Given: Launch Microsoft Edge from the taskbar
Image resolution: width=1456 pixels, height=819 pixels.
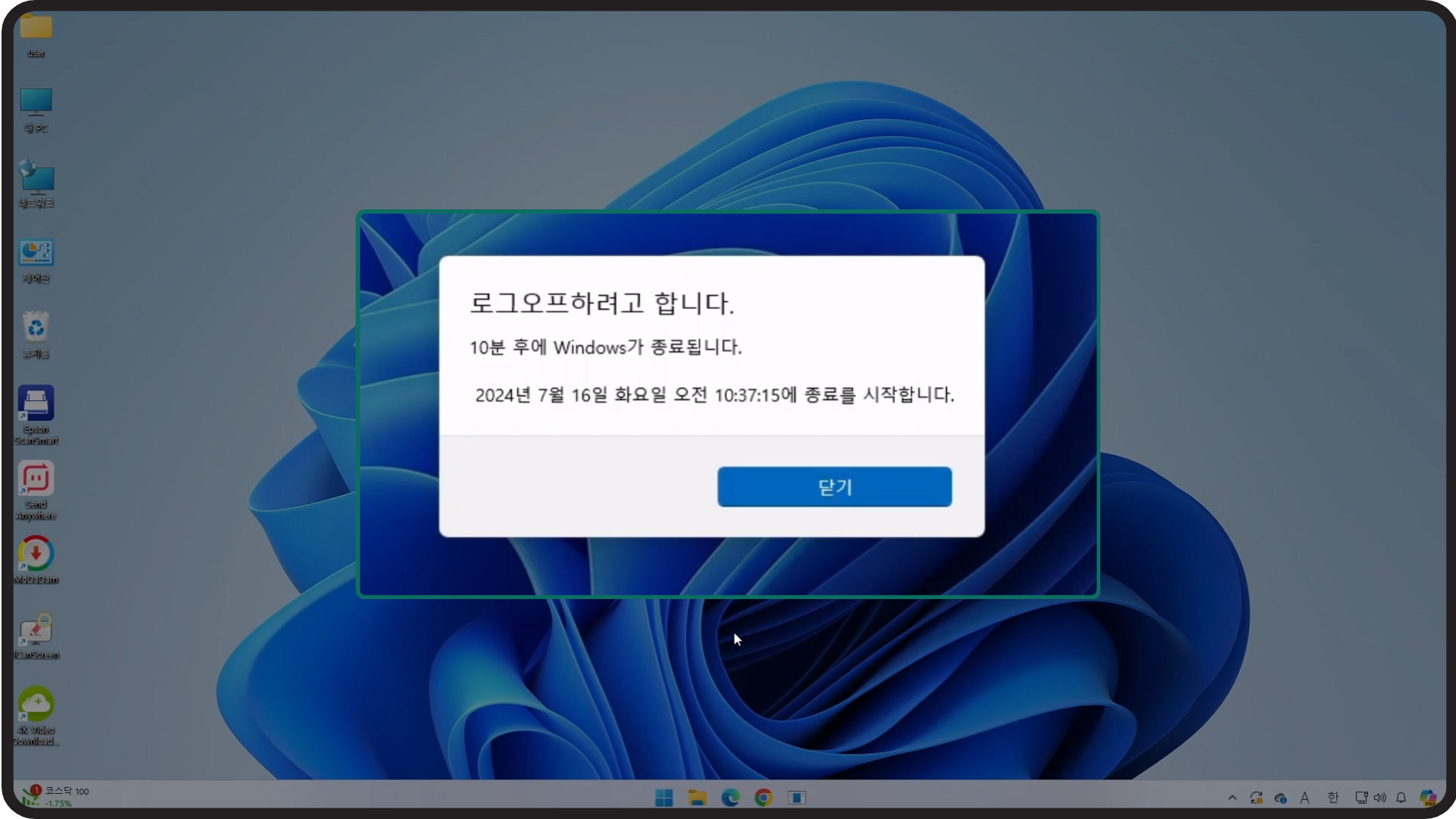Looking at the screenshot, I should [730, 798].
